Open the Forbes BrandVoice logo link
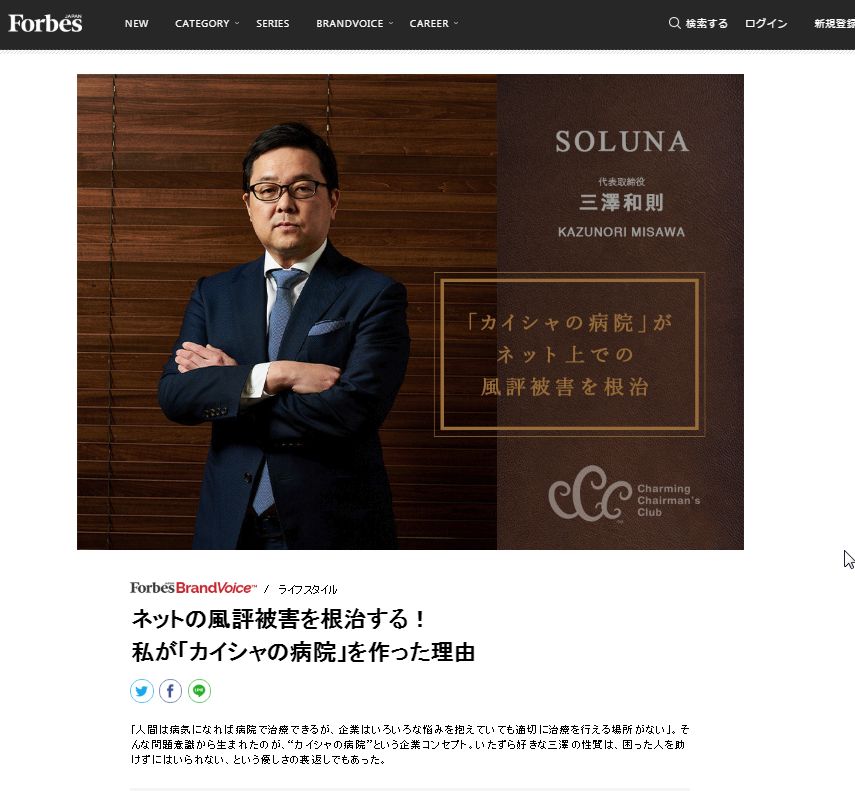This screenshot has width=855, height=791. click(x=193, y=588)
